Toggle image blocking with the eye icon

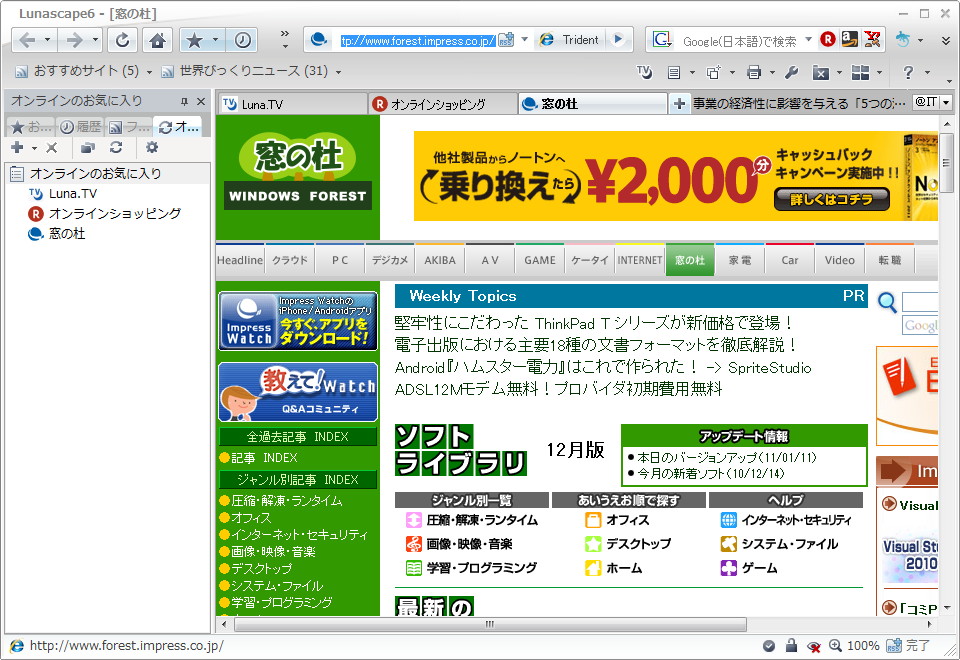point(812,647)
